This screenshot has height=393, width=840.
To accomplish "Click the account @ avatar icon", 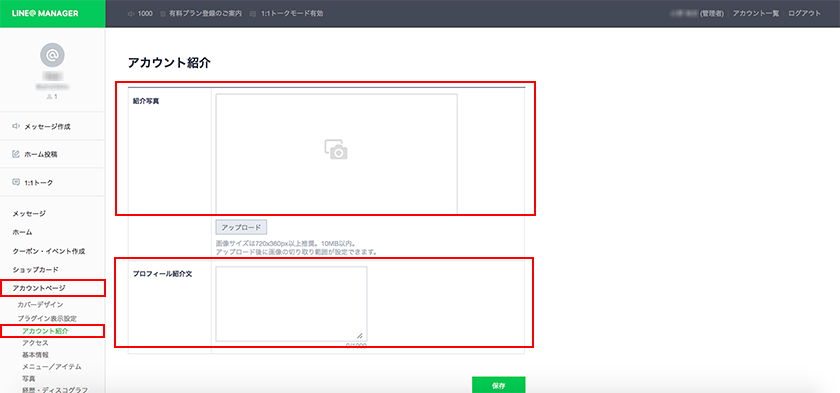I will coord(52,55).
